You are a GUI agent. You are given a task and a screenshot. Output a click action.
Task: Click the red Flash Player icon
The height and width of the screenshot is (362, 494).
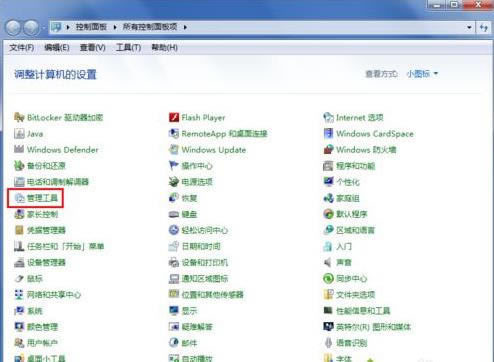(x=174, y=117)
